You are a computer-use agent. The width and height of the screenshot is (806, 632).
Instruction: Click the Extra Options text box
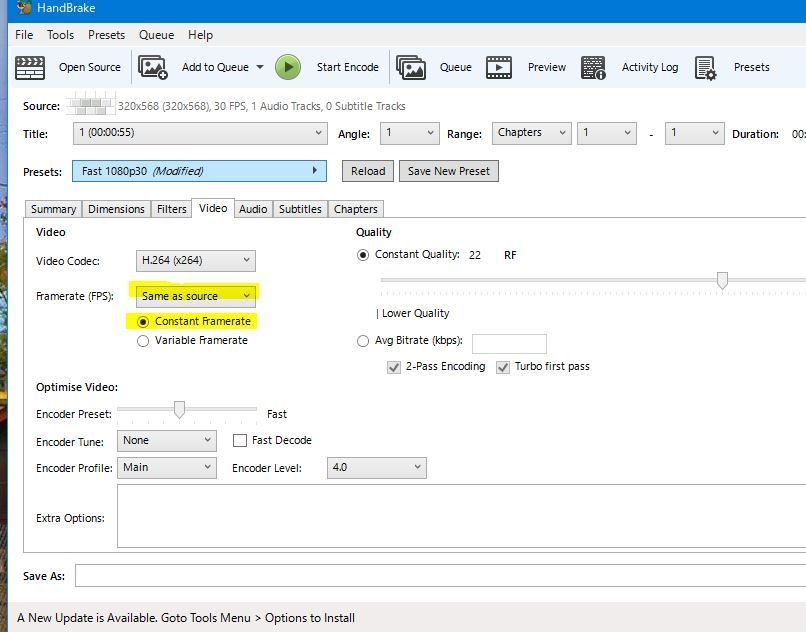461,516
